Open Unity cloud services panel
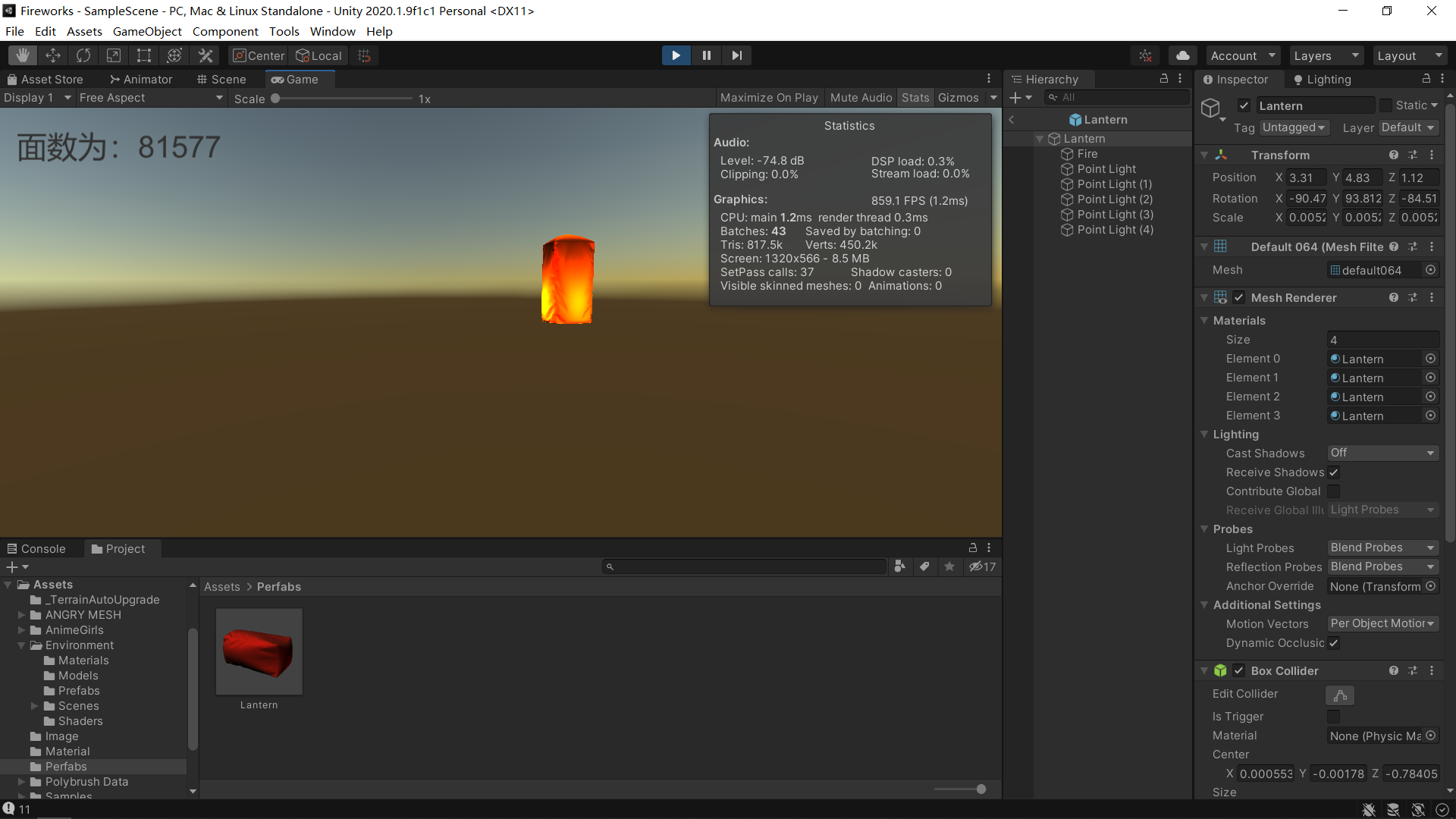Viewport: 1456px width, 819px height. pyautogui.click(x=1182, y=55)
